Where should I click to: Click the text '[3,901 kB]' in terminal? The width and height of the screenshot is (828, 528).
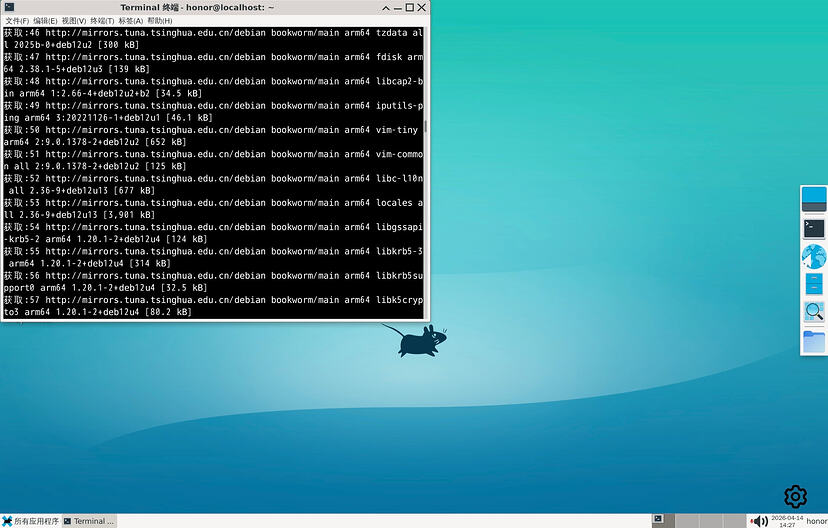pos(129,215)
